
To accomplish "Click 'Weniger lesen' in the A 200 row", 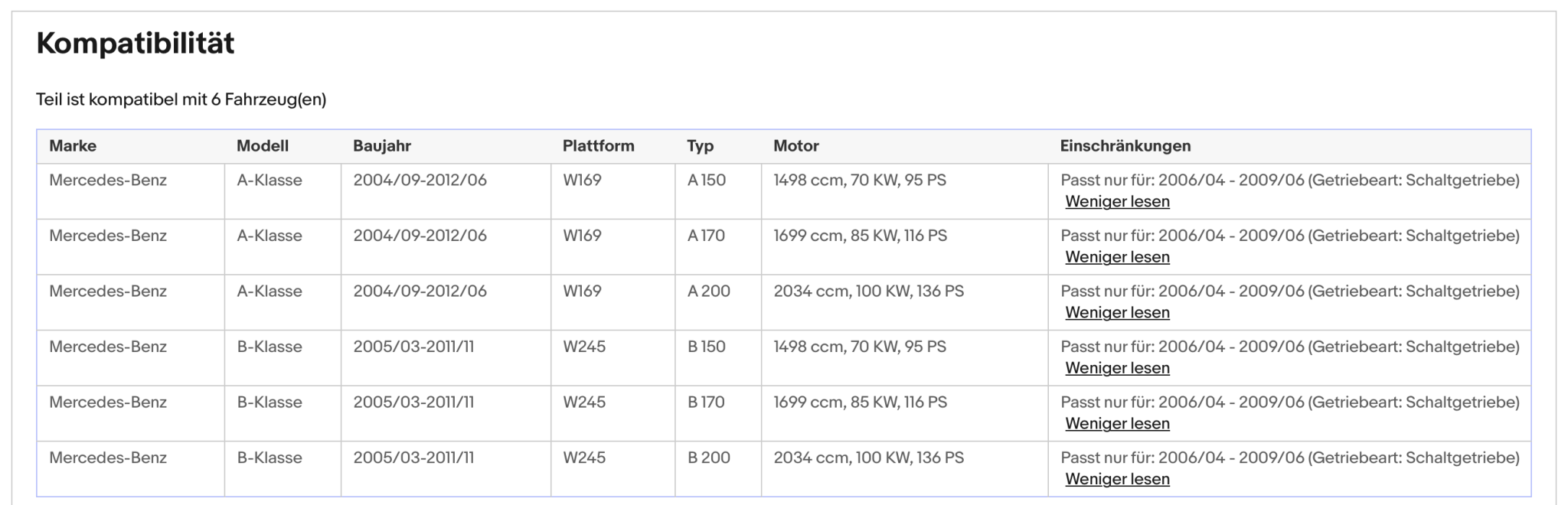I will tap(1117, 313).
